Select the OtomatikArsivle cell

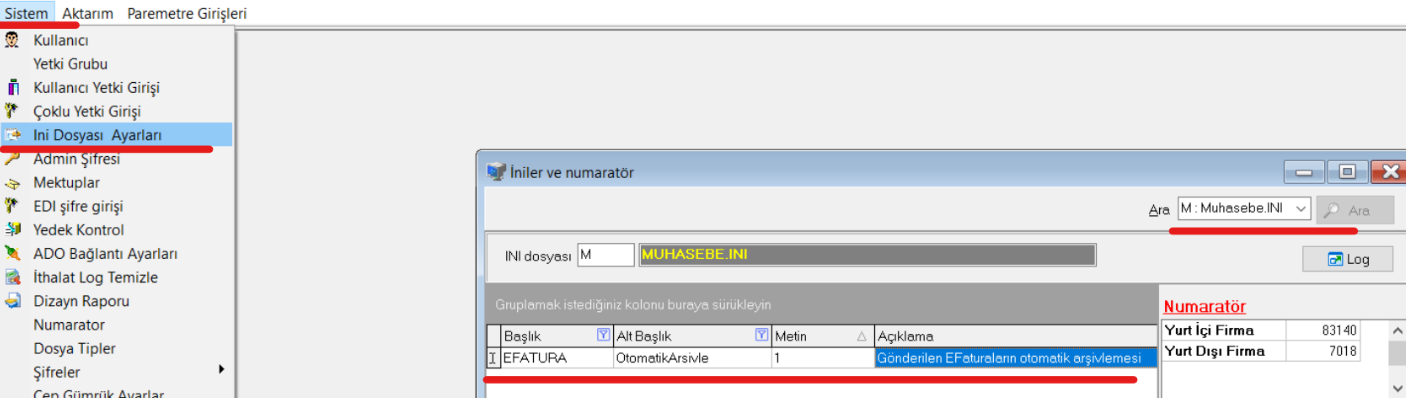(692, 357)
